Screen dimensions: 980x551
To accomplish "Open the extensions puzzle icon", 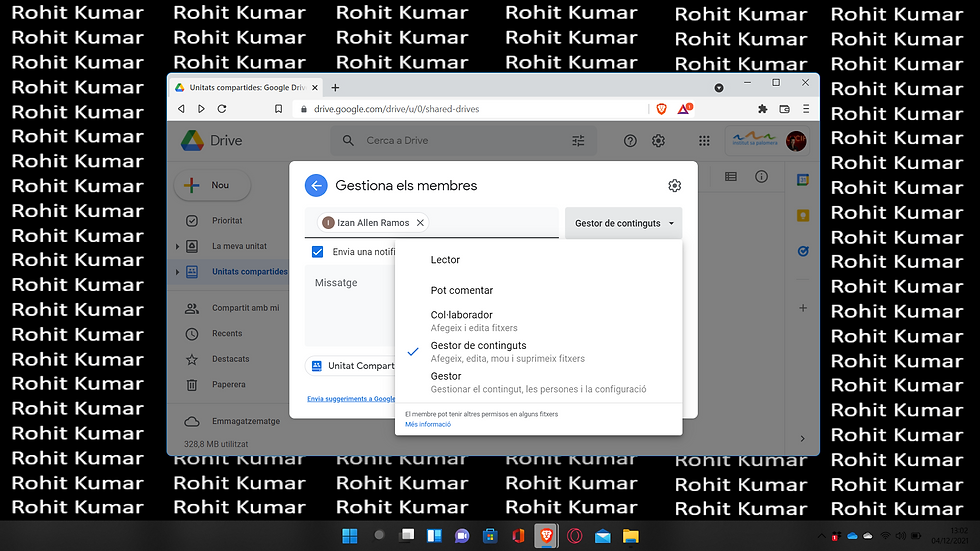I will pos(762,109).
